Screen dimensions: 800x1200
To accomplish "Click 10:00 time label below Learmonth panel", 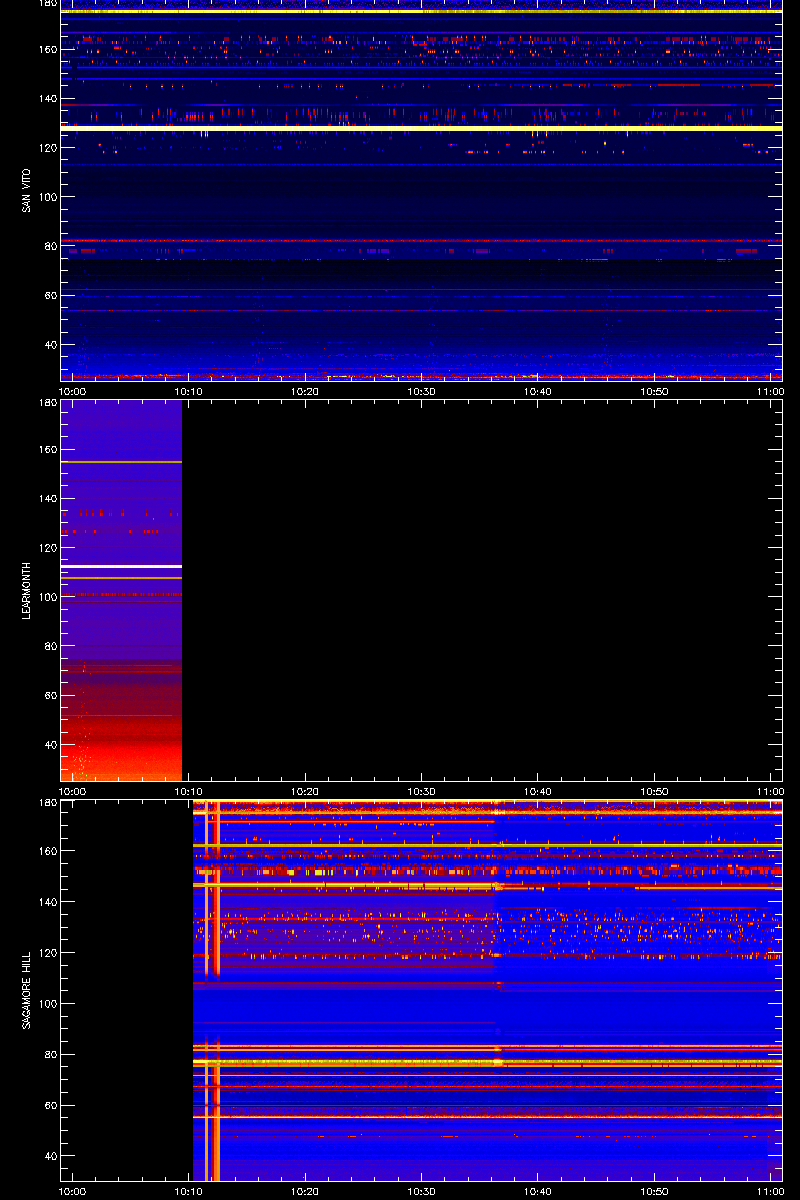I will point(73,791).
